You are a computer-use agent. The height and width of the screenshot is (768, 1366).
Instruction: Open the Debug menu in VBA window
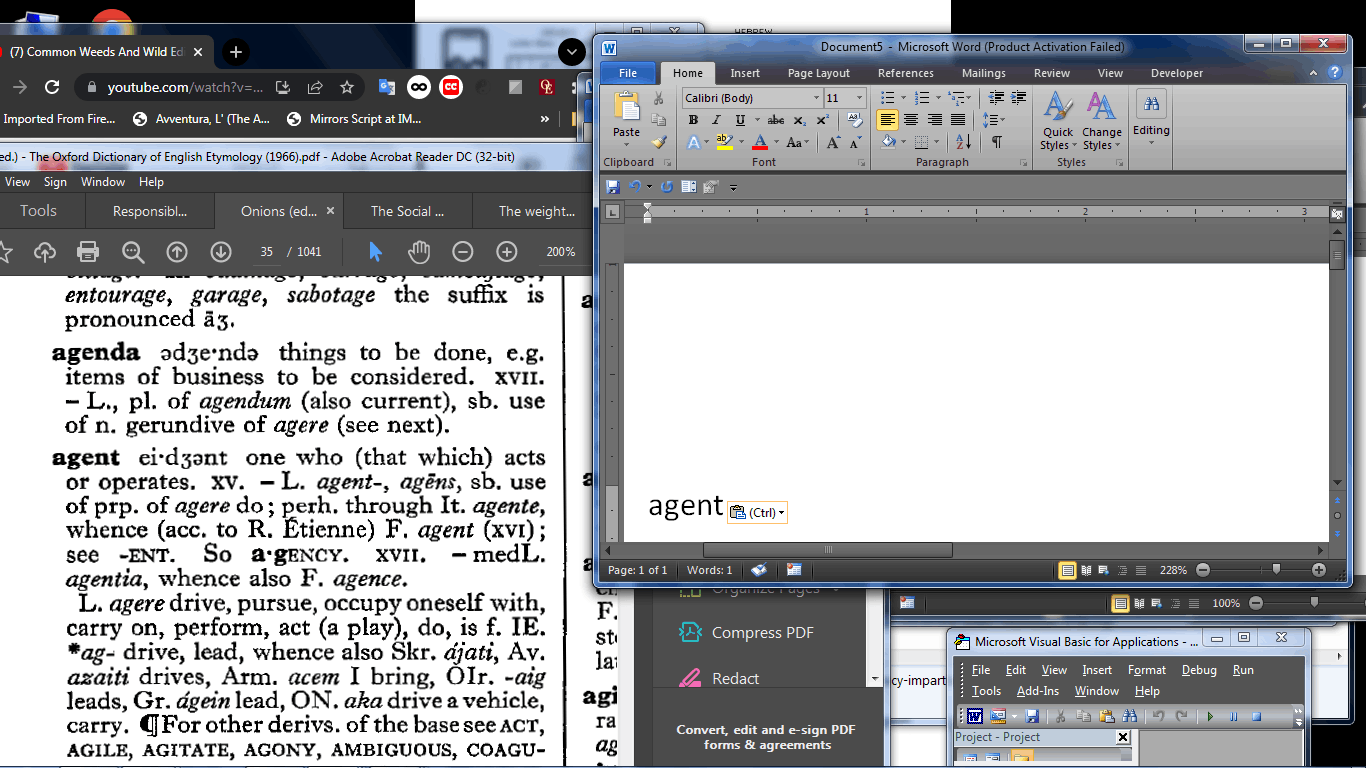[1198, 670]
